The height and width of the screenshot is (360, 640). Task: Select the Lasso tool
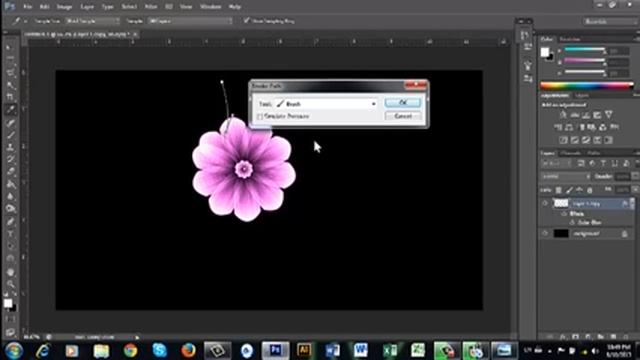coord(10,73)
